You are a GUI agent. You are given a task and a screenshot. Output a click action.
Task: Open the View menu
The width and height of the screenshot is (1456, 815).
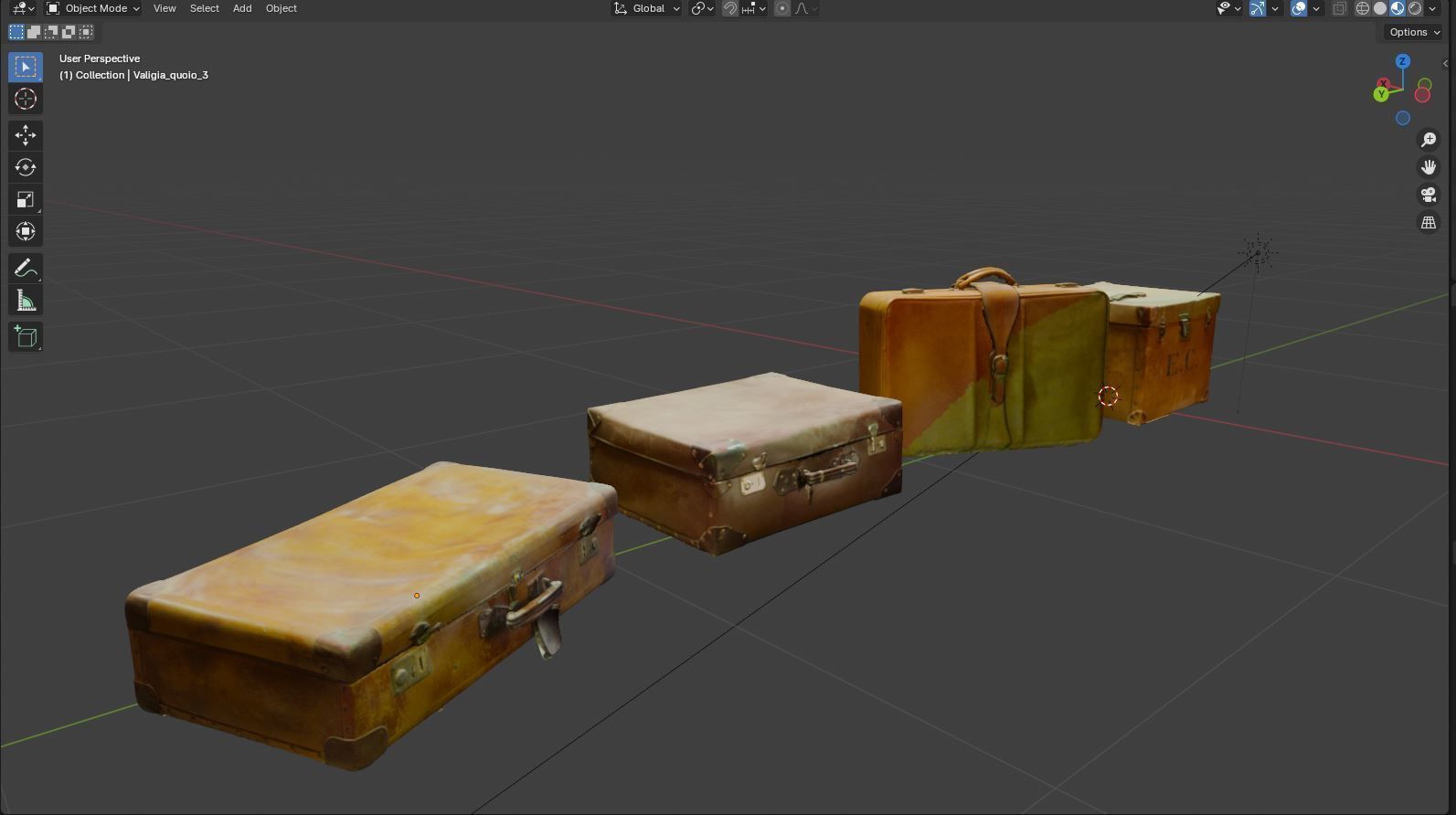(x=165, y=8)
